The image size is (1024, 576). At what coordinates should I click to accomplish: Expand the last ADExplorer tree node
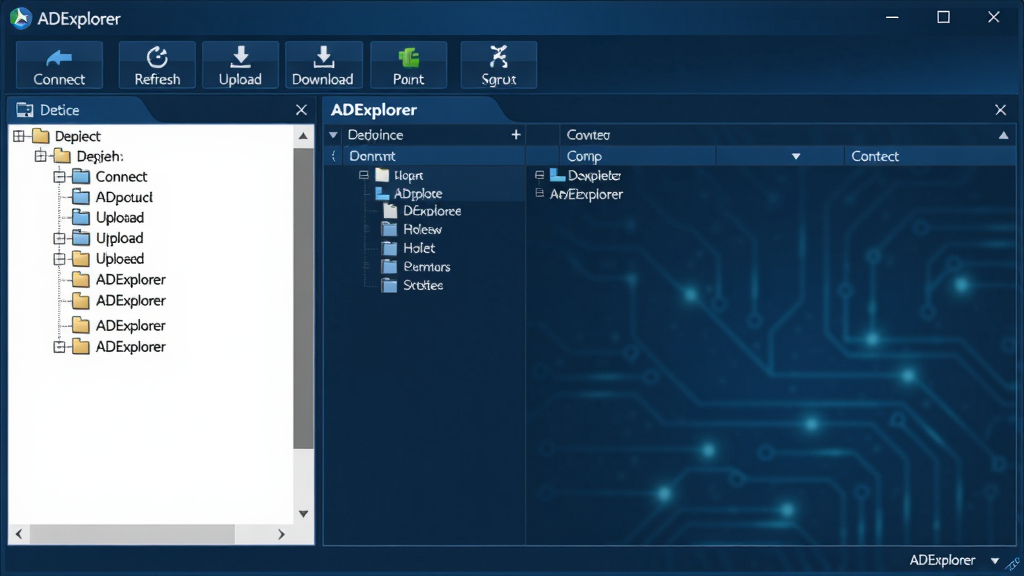tap(59, 347)
